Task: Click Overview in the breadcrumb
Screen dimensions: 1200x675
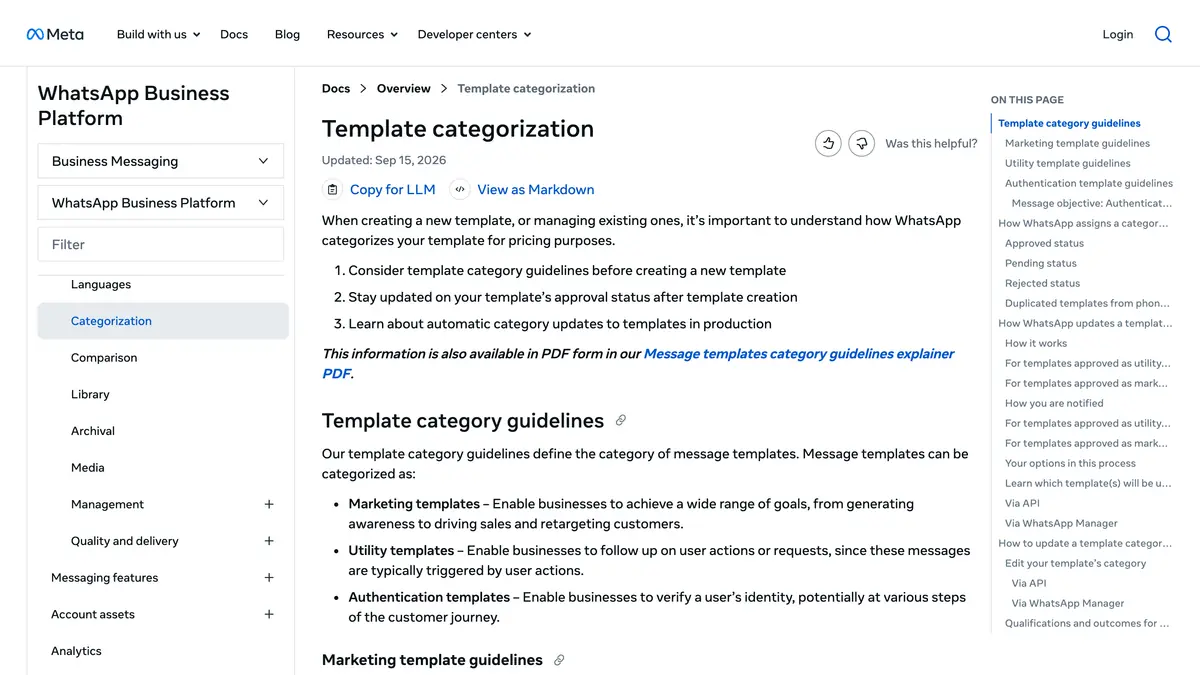Action: coord(404,89)
